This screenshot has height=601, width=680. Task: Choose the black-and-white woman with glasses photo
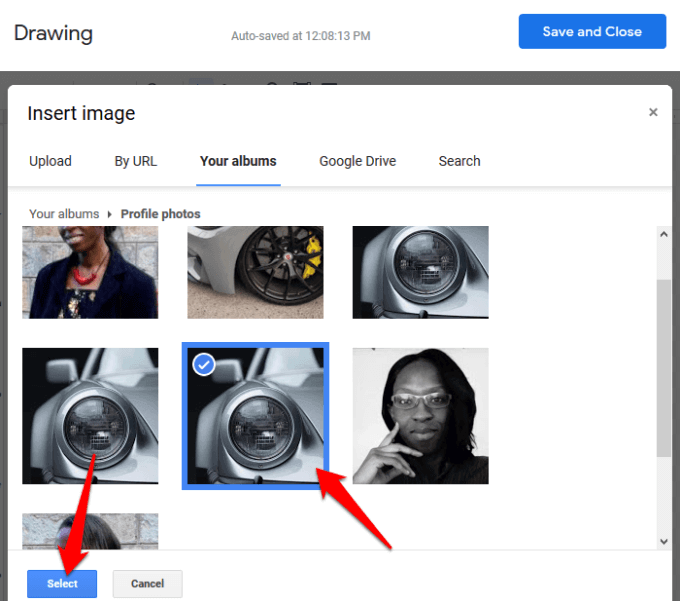pyautogui.click(x=420, y=416)
